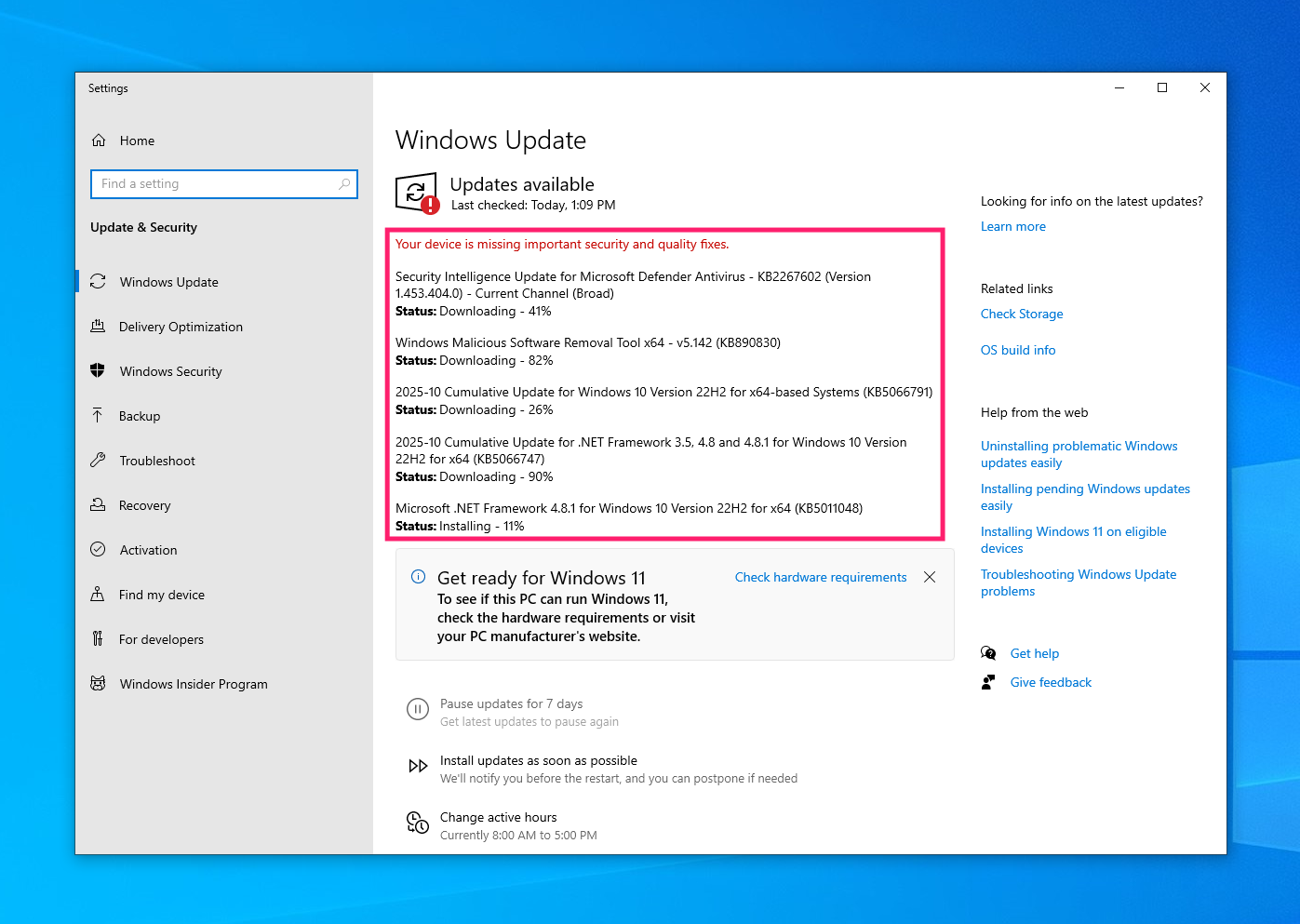Click the Updates available status icon with red alert
Viewport: 1300px width, 924px height.
[x=417, y=194]
